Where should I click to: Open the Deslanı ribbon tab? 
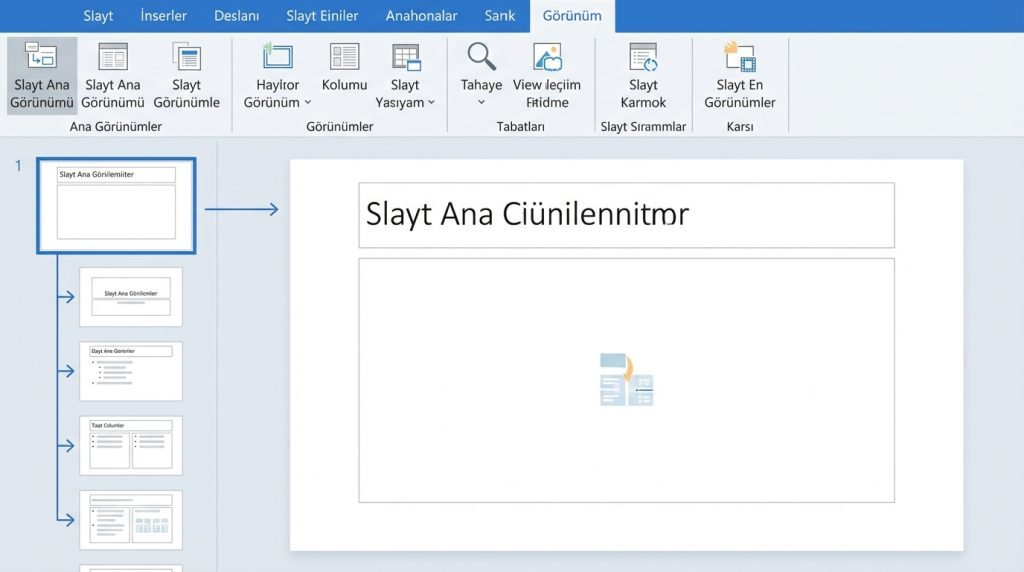coord(236,16)
